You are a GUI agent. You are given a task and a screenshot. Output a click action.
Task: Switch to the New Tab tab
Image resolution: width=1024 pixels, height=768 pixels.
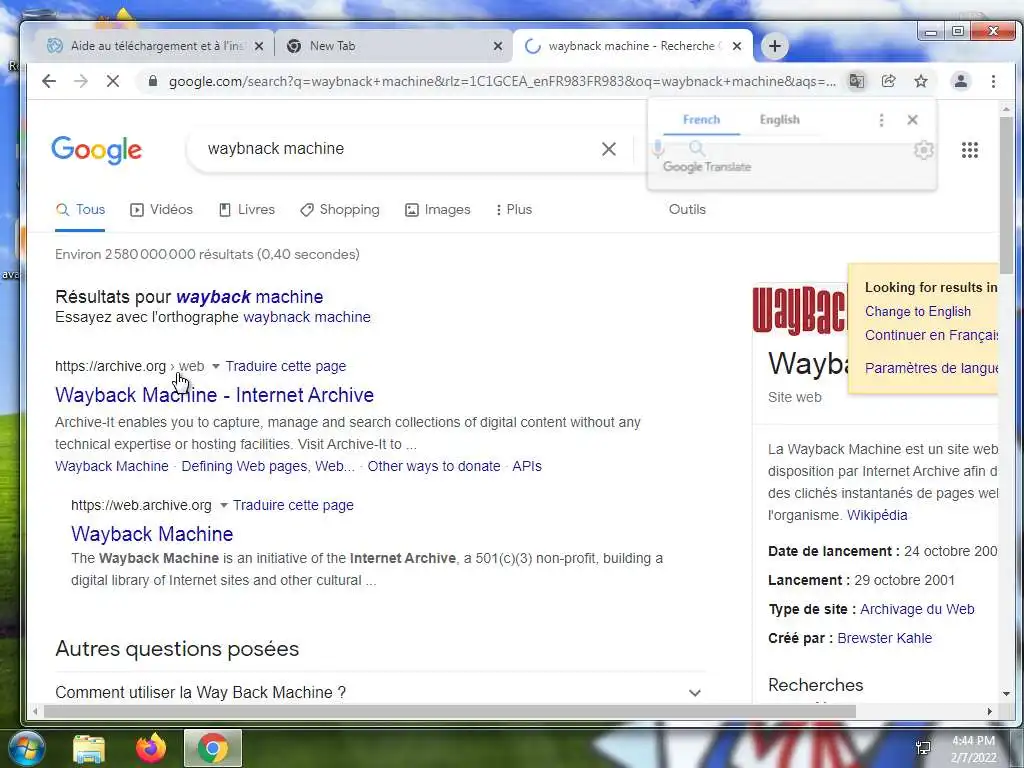(394, 46)
